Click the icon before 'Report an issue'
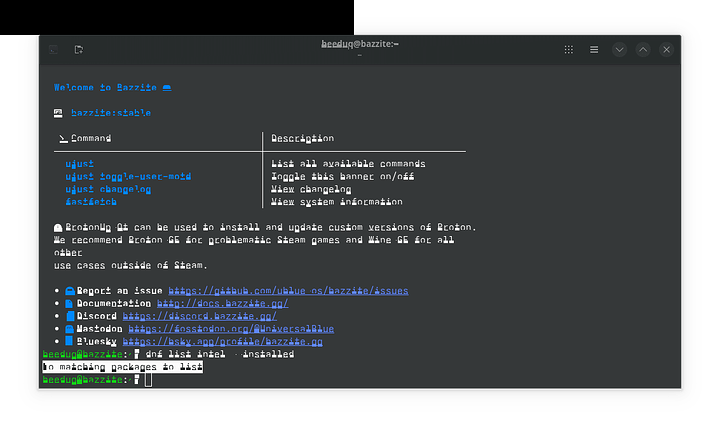 click(x=70, y=291)
